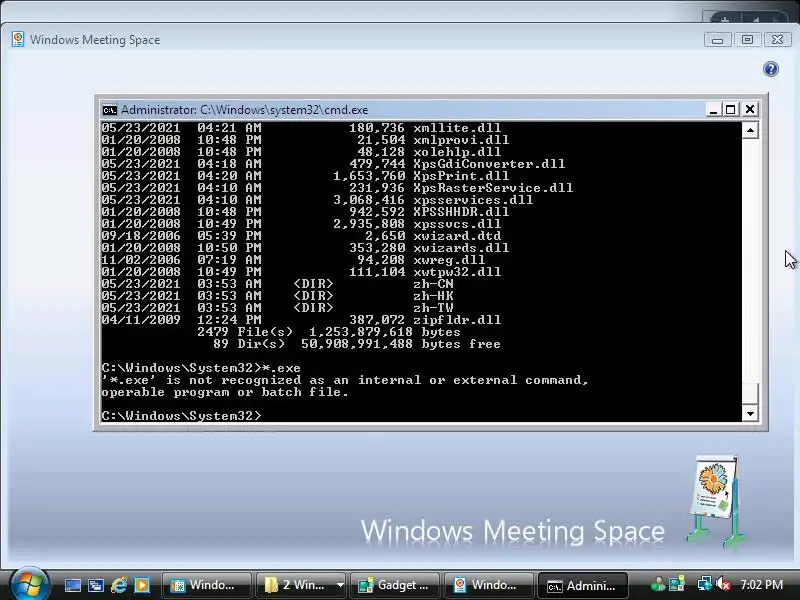The image size is (800, 600).
Task: Click the 'zh-CN' directory entry
Action: (x=433, y=284)
